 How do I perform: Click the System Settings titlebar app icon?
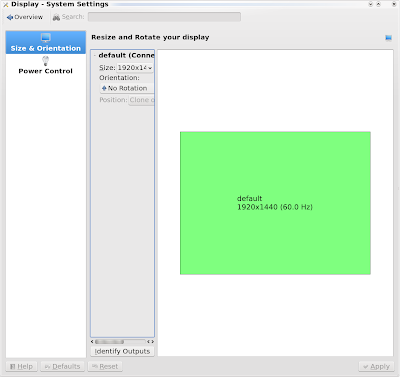click(6, 5)
